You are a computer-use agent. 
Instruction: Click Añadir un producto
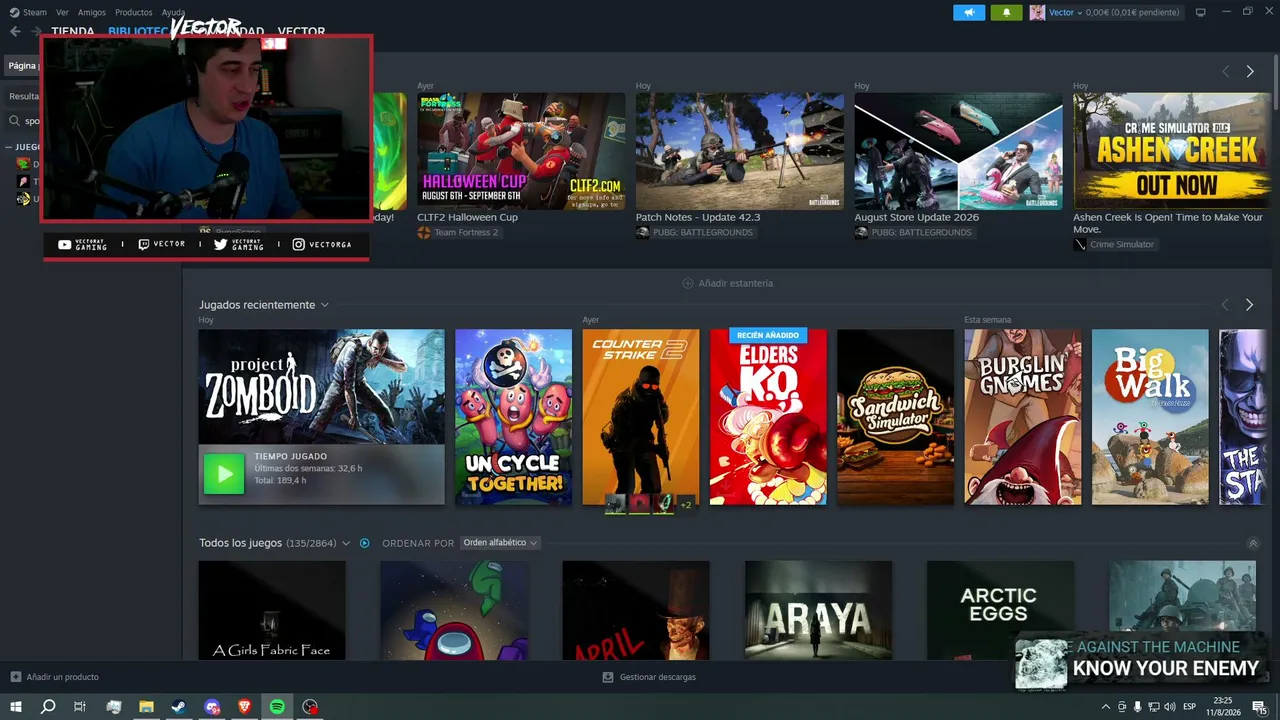[55, 677]
